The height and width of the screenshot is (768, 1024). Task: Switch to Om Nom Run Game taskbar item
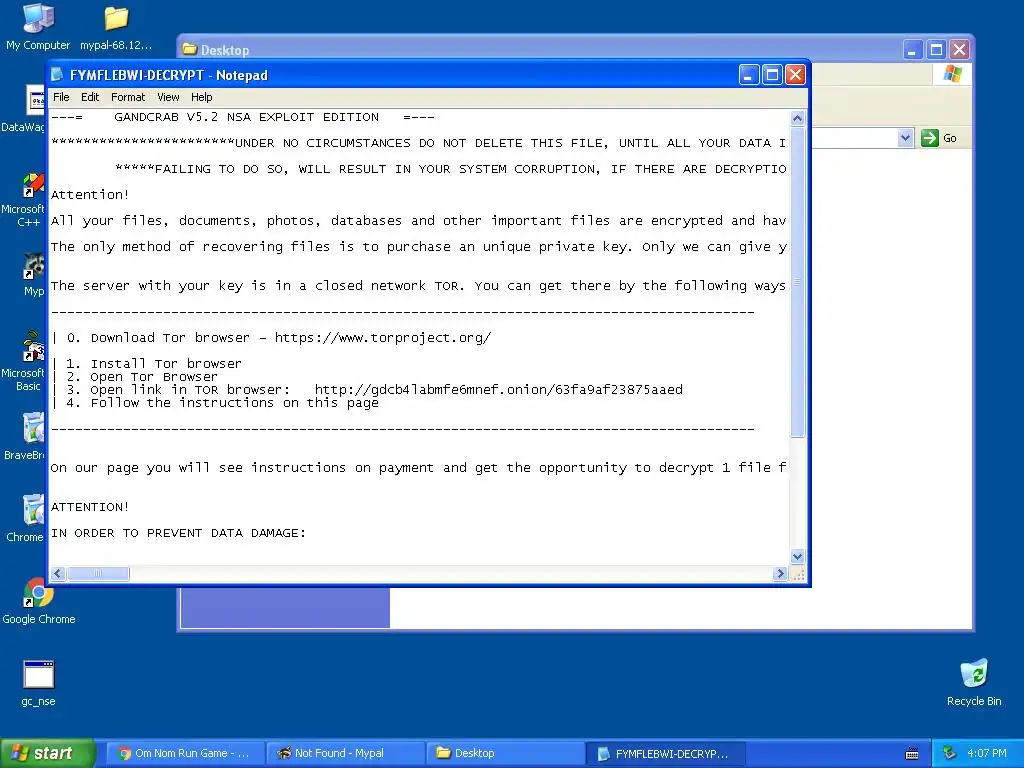point(185,754)
